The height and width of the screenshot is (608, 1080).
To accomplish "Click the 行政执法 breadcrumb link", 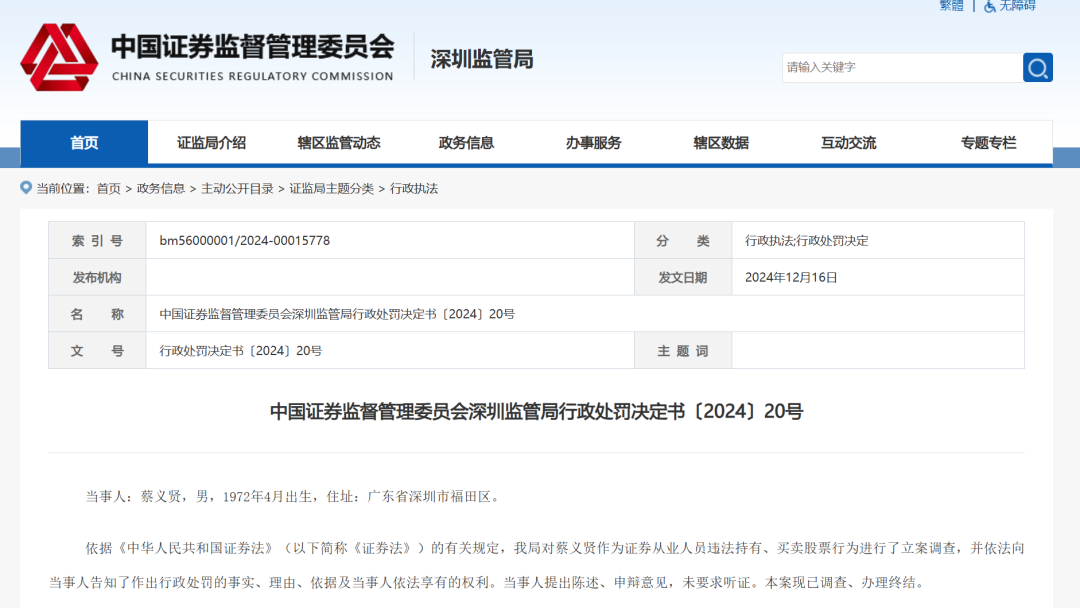I will 414,188.
